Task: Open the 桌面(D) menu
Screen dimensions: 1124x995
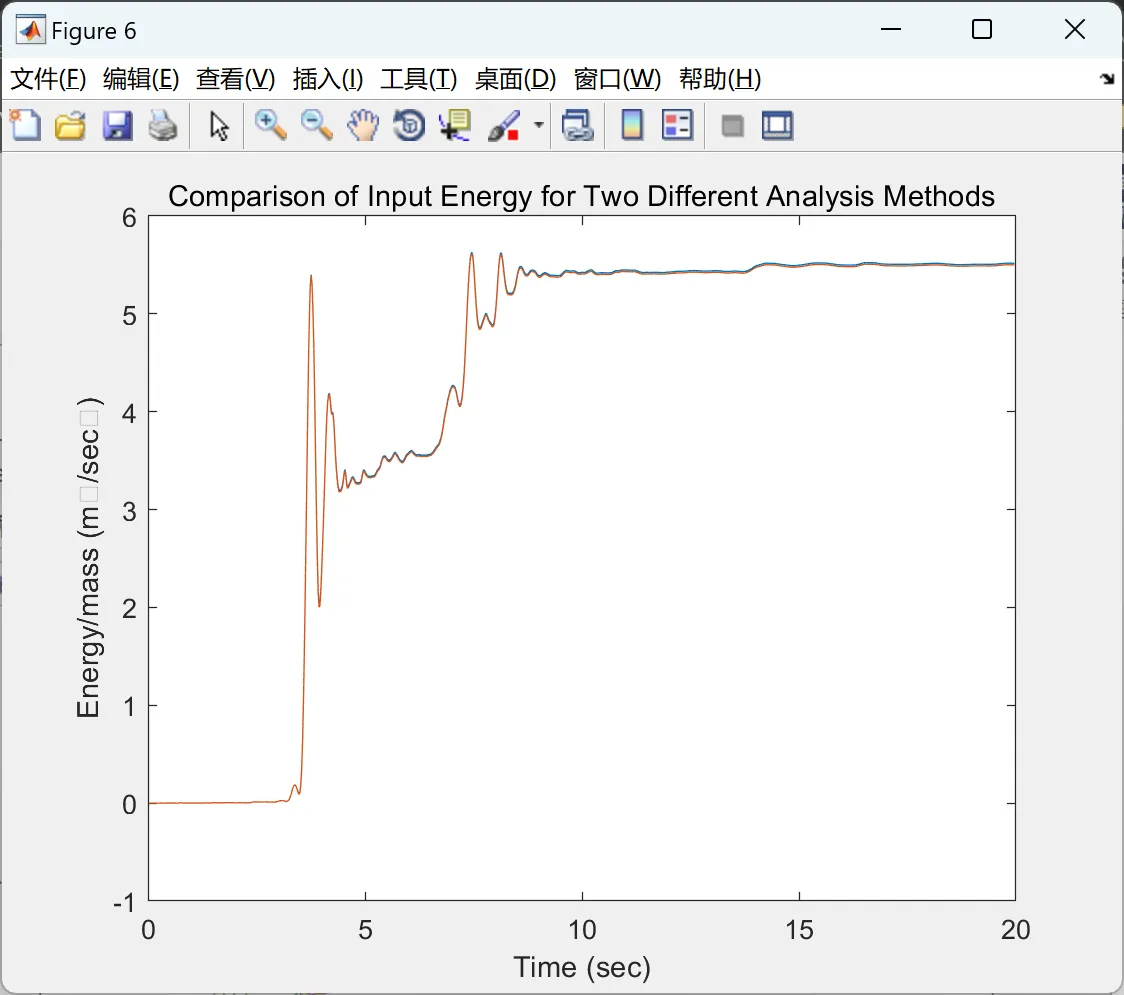Action: pos(515,79)
